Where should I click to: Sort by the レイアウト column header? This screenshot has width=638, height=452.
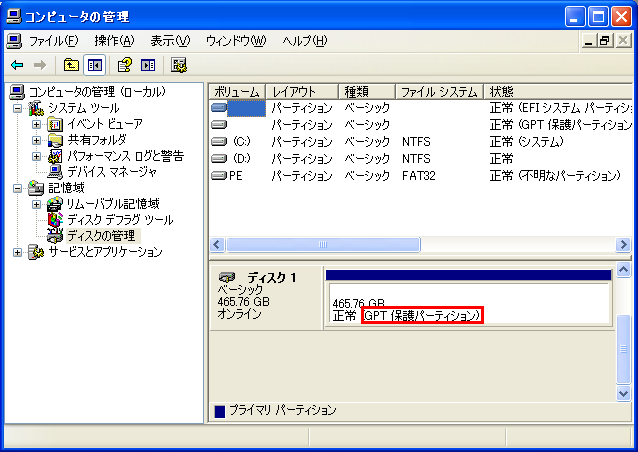pyautogui.click(x=302, y=92)
